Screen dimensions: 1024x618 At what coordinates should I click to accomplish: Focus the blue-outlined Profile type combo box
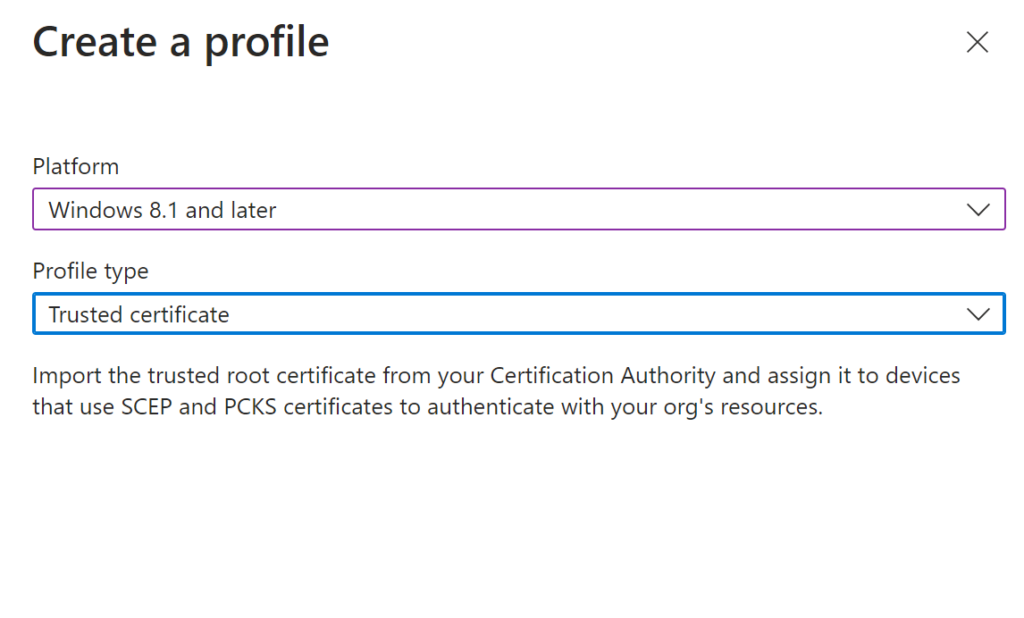tap(519, 314)
